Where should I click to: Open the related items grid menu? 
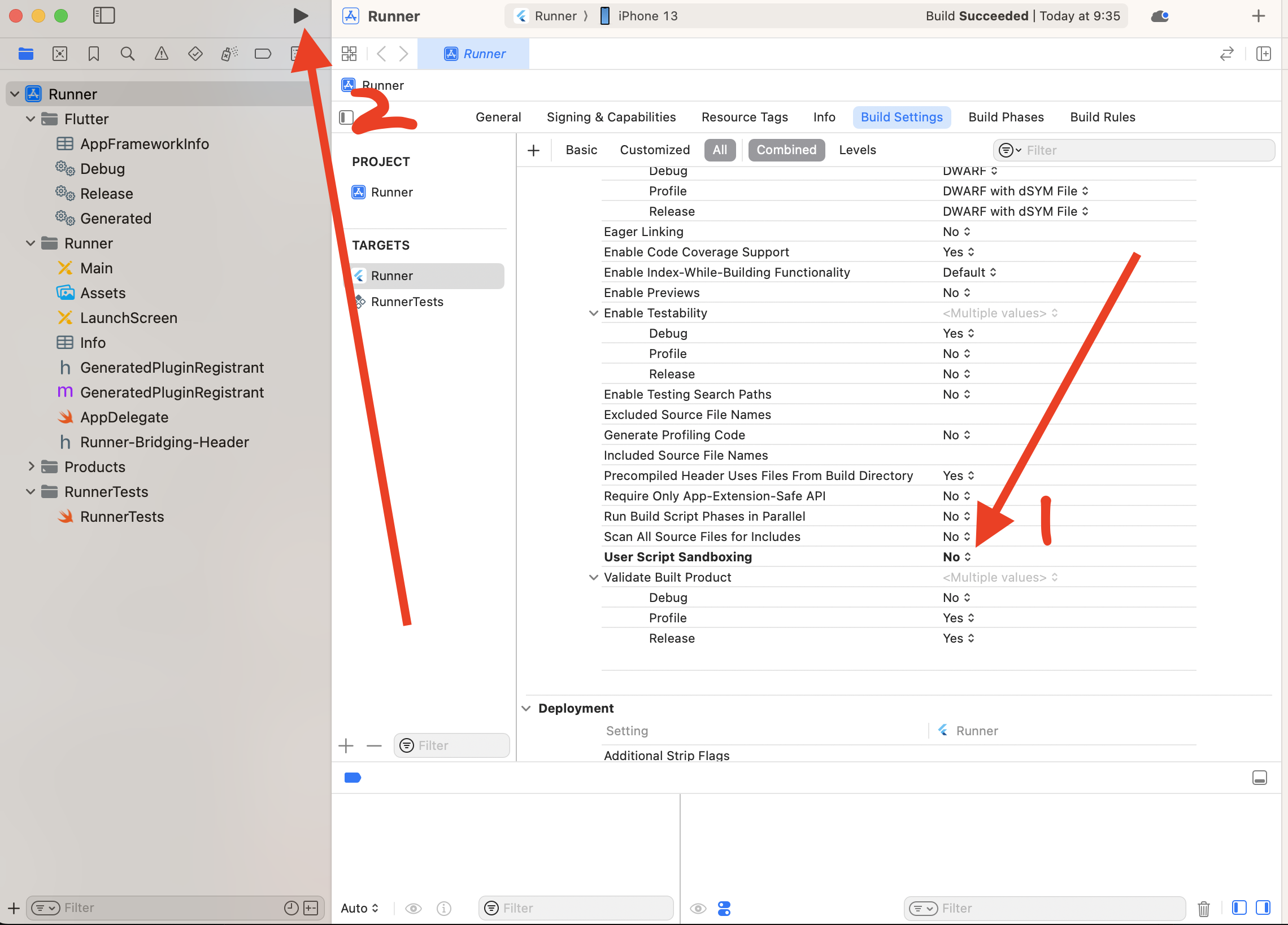click(x=349, y=54)
